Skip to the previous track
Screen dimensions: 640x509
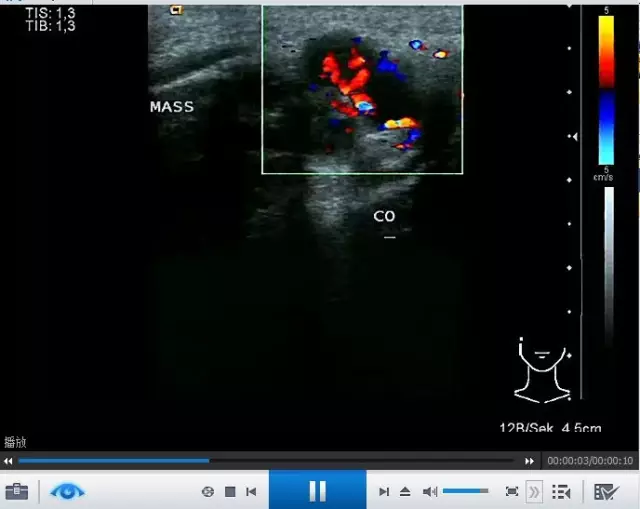point(251,491)
